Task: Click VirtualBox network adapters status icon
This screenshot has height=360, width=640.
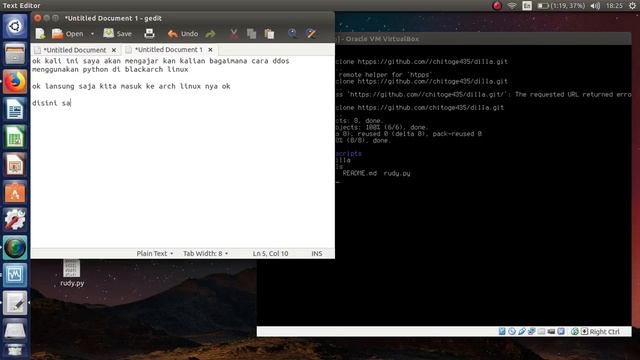Action: pos(531,331)
